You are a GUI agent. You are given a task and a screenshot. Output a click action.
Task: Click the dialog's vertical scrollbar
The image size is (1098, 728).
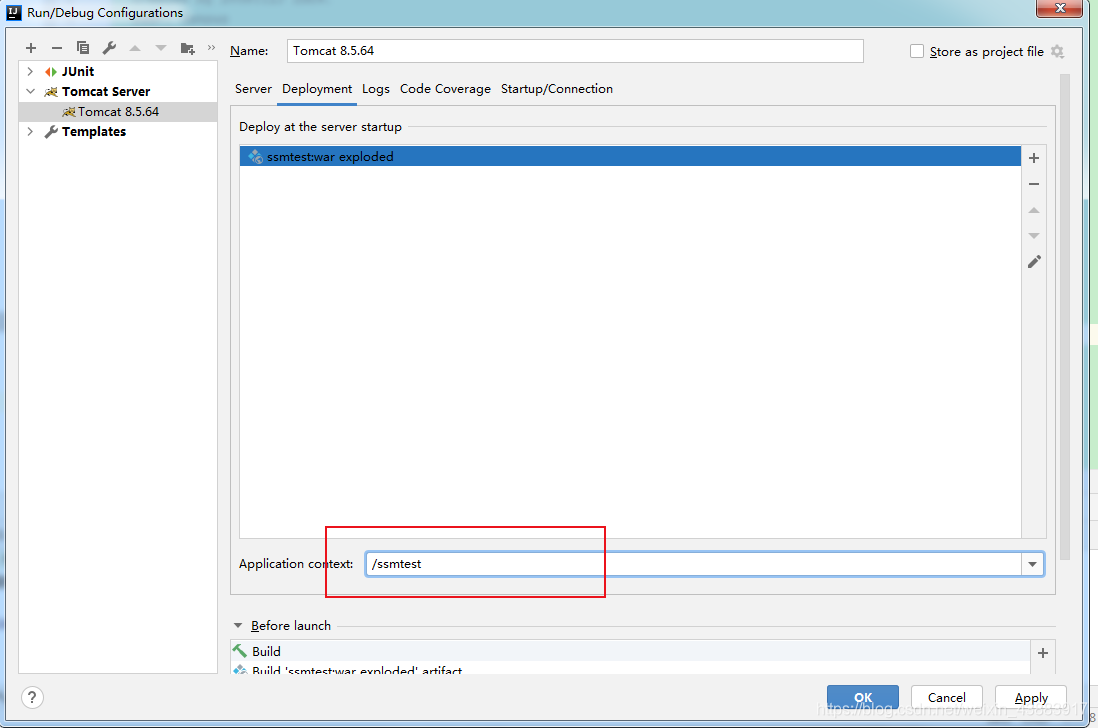click(x=1065, y=316)
